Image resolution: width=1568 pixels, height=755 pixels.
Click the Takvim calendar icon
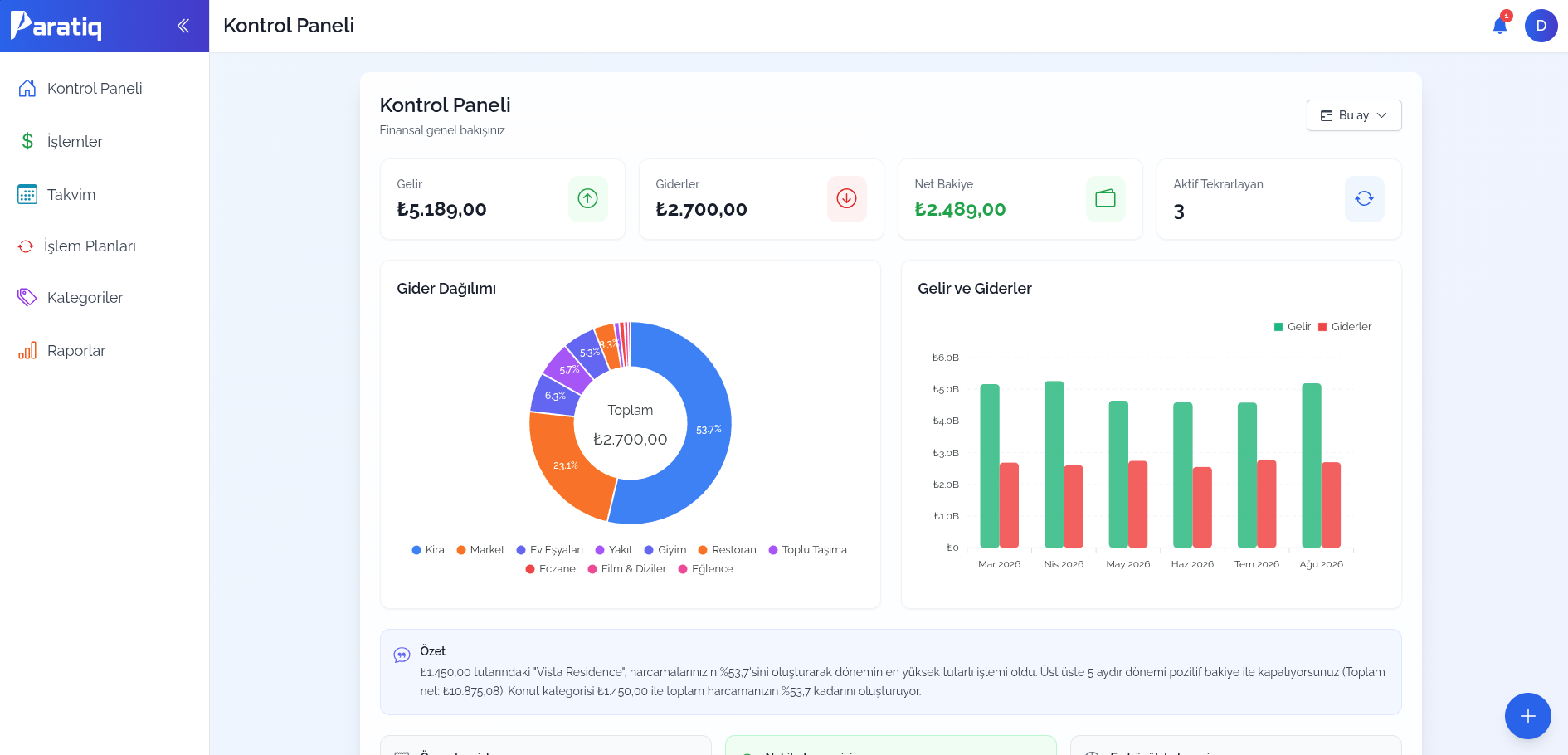tap(27, 194)
